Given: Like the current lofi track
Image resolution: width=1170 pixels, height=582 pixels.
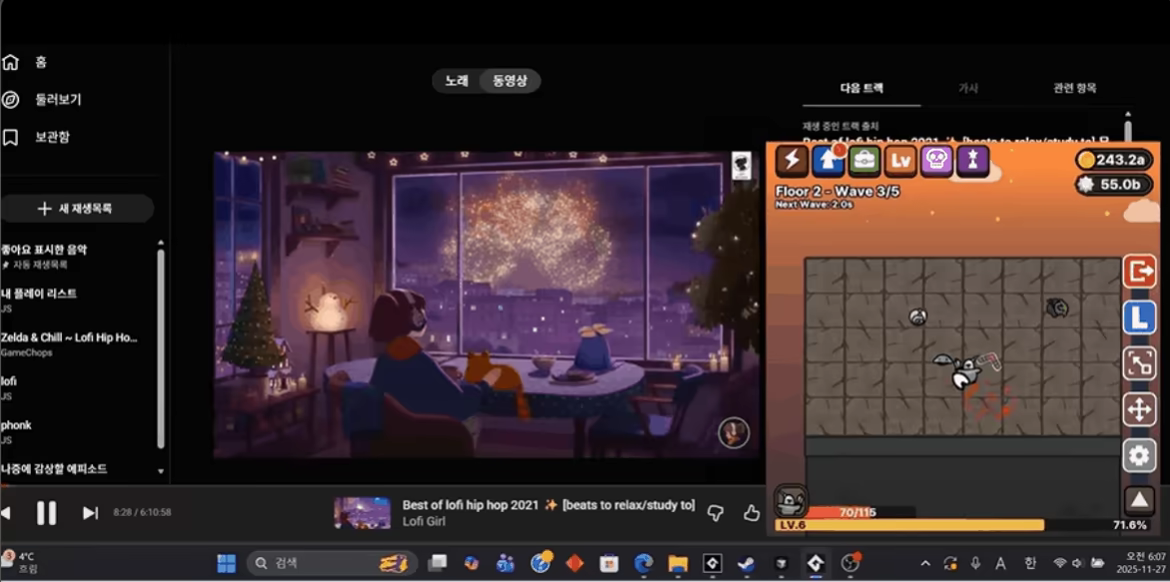Looking at the screenshot, I should click(x=751, y=513).
